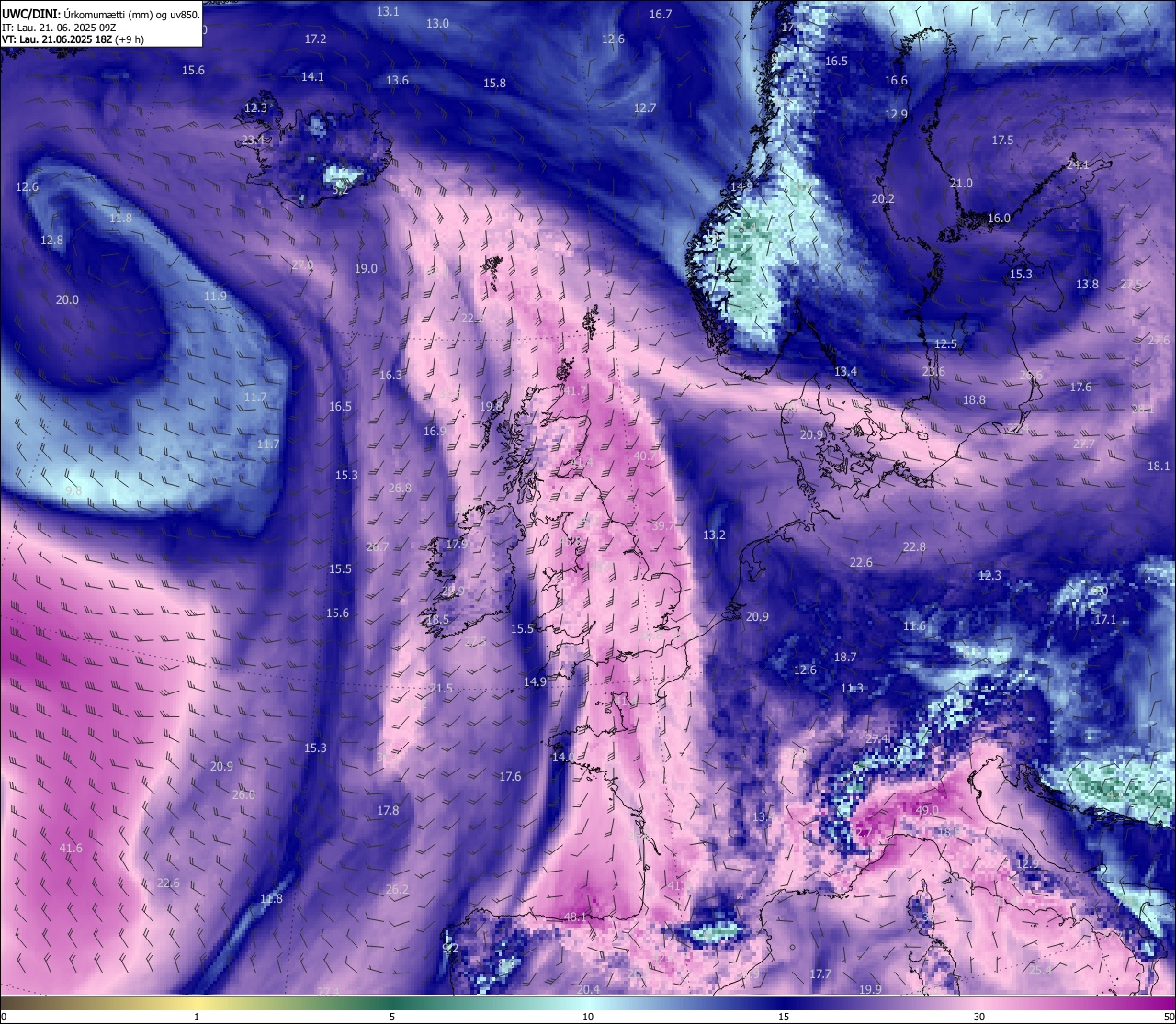
Task: Select the 17.7 value label
Action: (820, 974)
